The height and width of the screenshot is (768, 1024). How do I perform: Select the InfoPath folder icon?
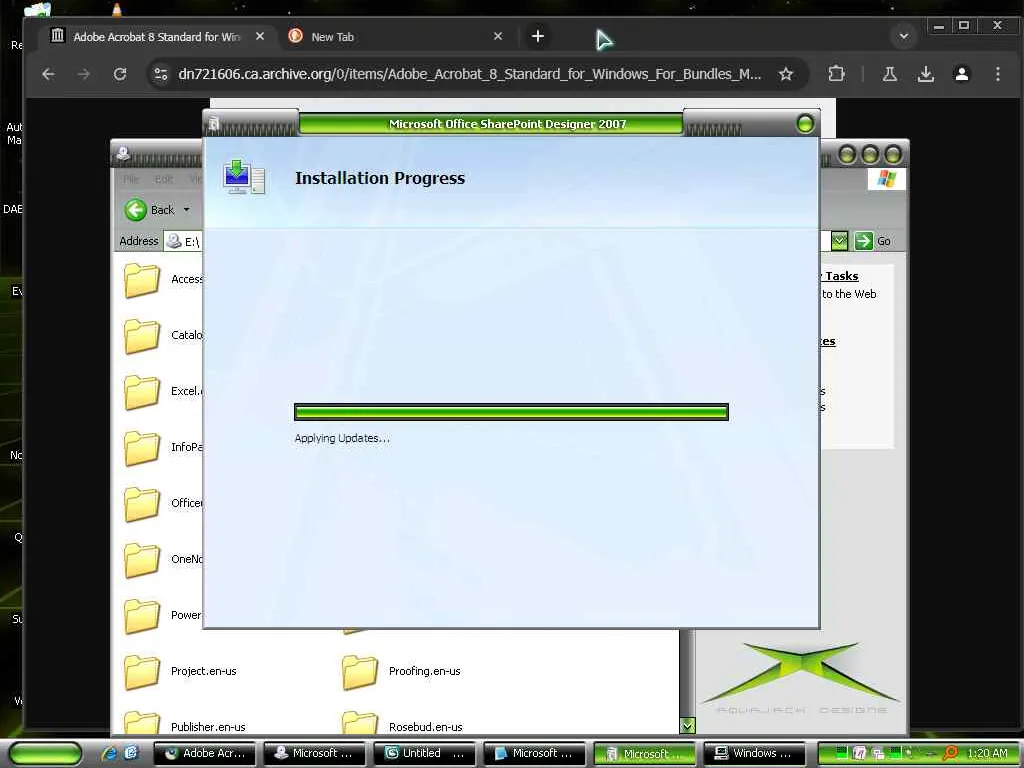tap(142, 448)
